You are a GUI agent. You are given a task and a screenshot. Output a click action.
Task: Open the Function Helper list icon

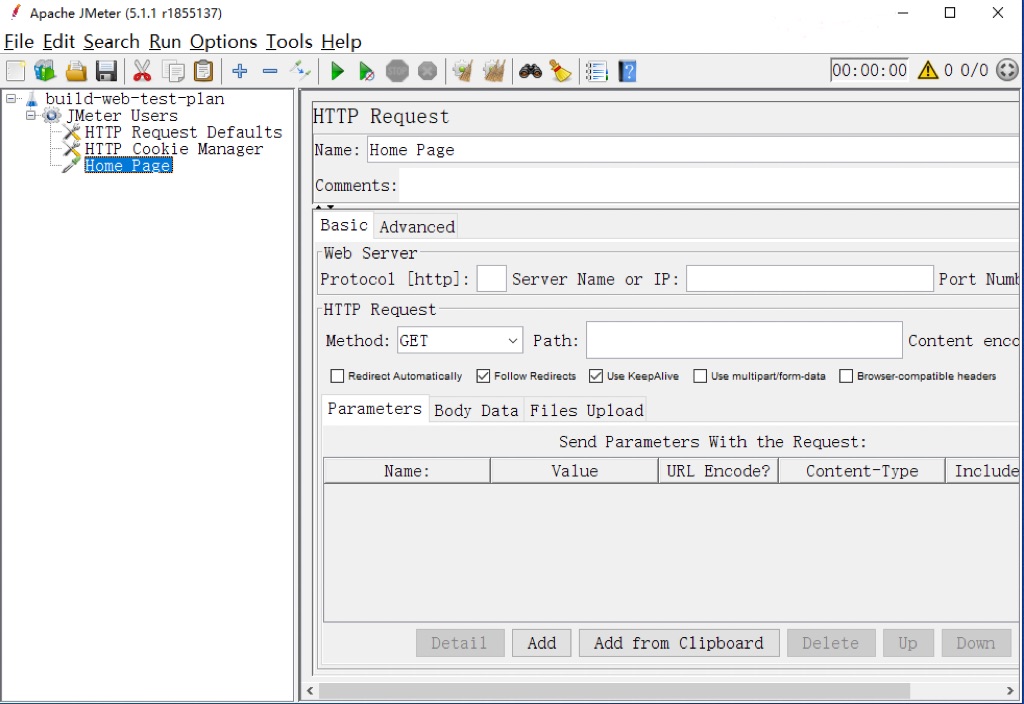tap(596, 71)
